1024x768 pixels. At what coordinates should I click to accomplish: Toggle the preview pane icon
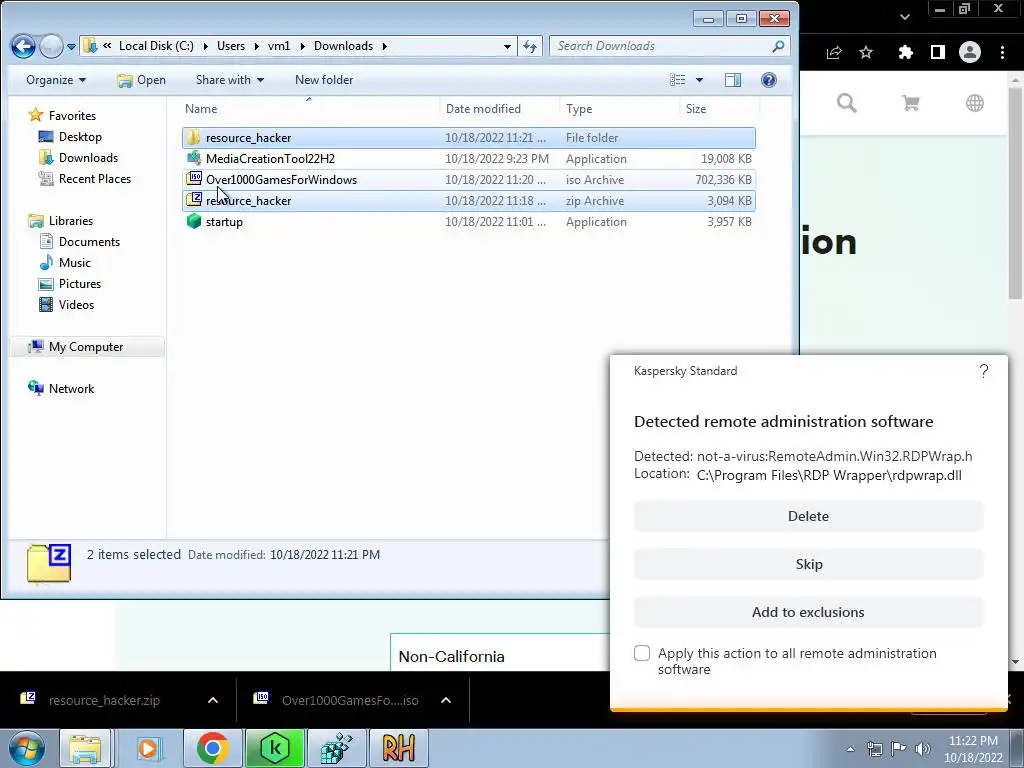(733, 80)
